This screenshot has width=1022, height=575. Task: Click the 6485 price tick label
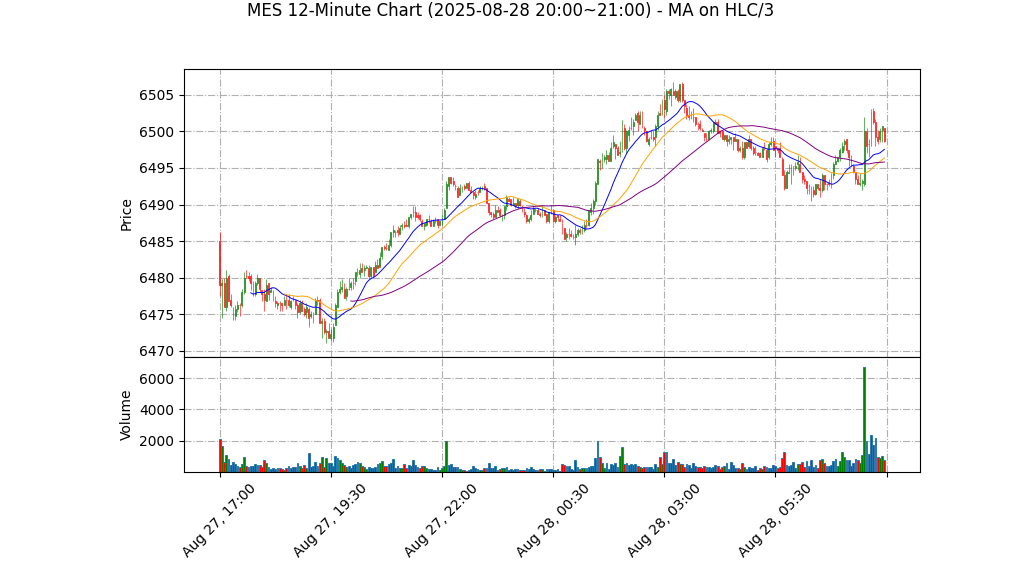click(156, 242)
